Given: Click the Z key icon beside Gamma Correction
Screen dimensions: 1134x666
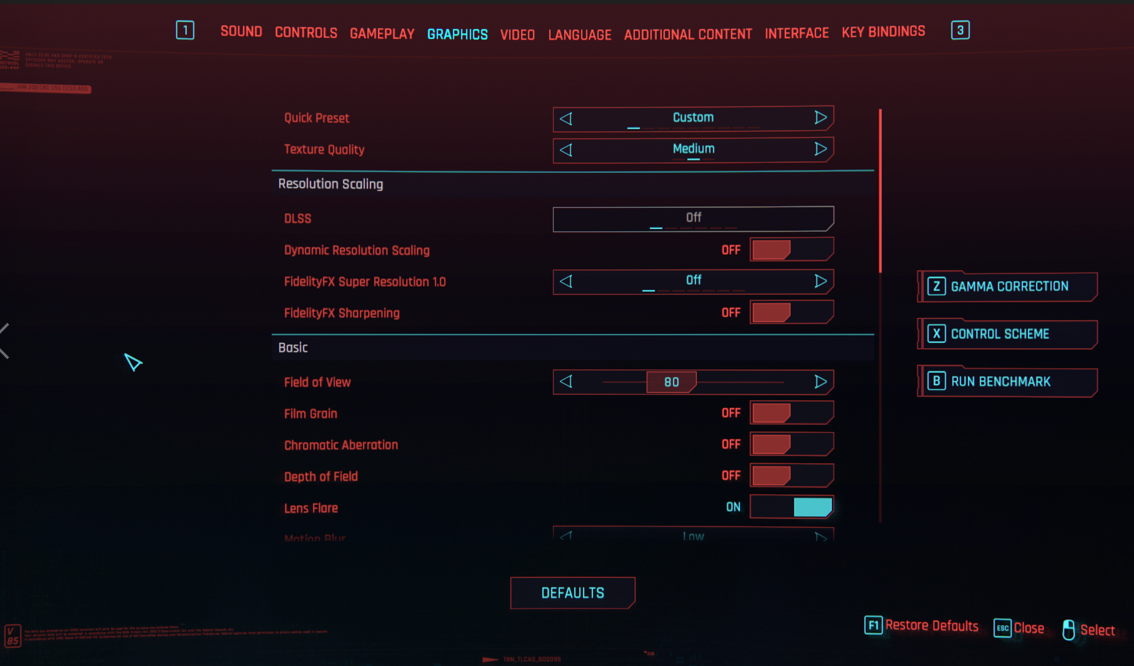Looking at the screenshot, I should (937, 286).
